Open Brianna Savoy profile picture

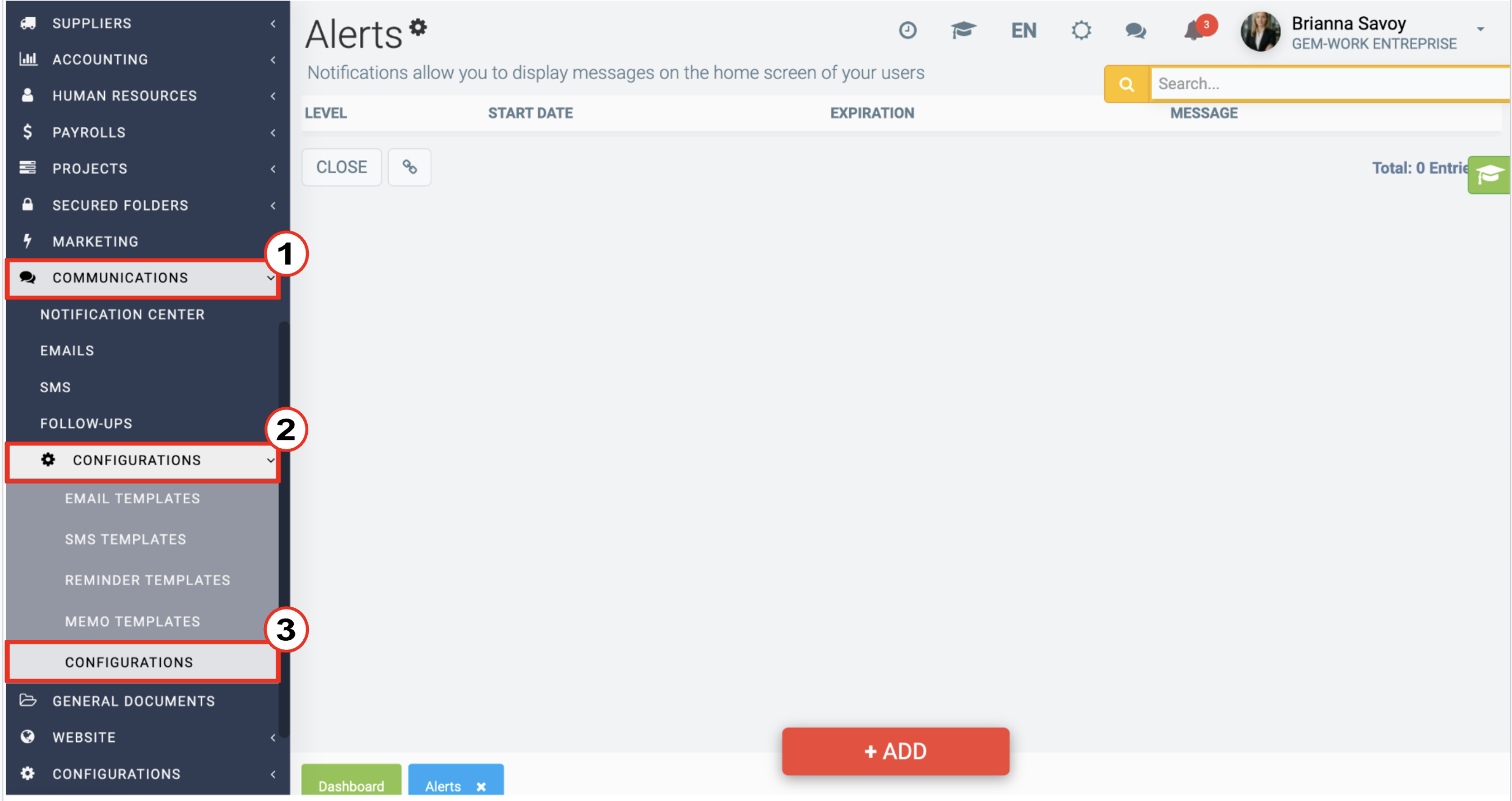pos(1260,31)
